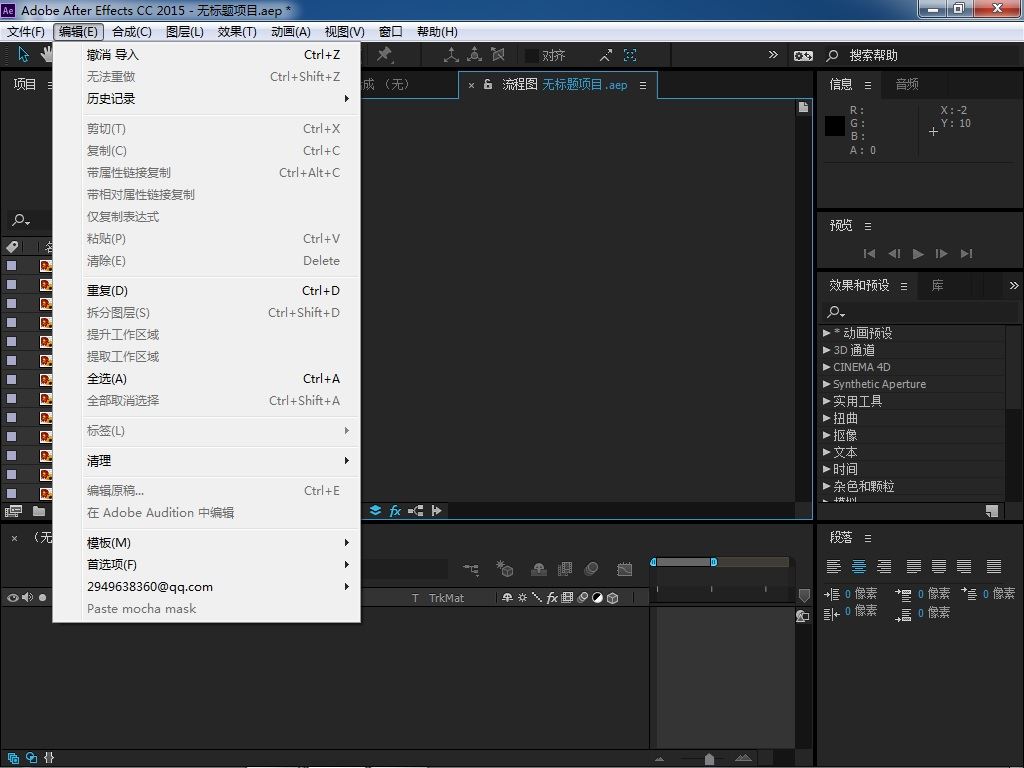Select the Selection arrow tool
Viewport: 1024px width, 768px height.
(x=24, y=54)
